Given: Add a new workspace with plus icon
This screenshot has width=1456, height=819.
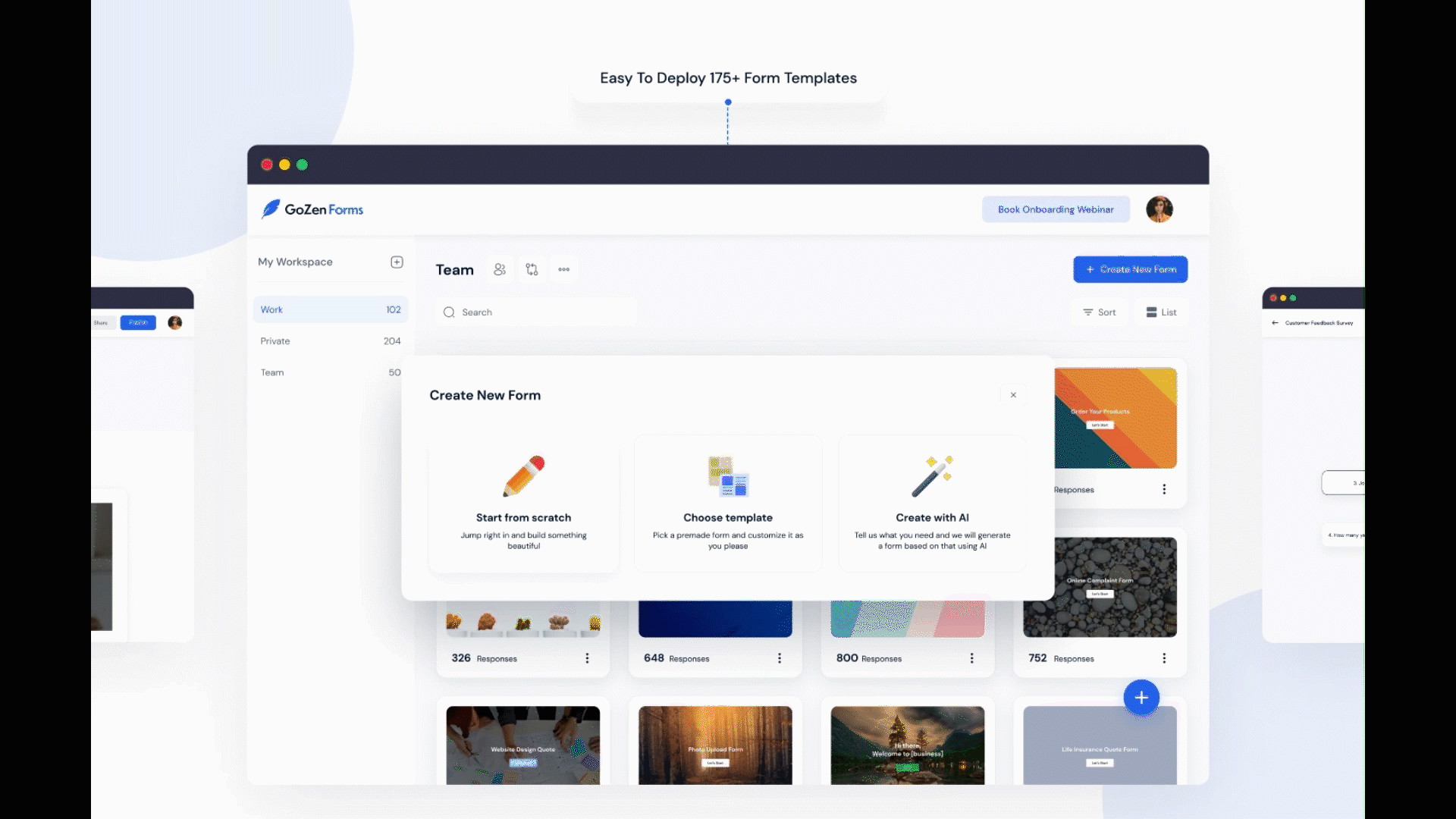Looking at the screenshot, I should pyautogui.click(x=397, y=262).
